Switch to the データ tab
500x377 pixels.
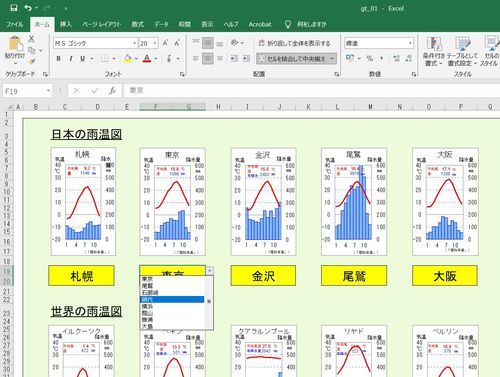161,24
